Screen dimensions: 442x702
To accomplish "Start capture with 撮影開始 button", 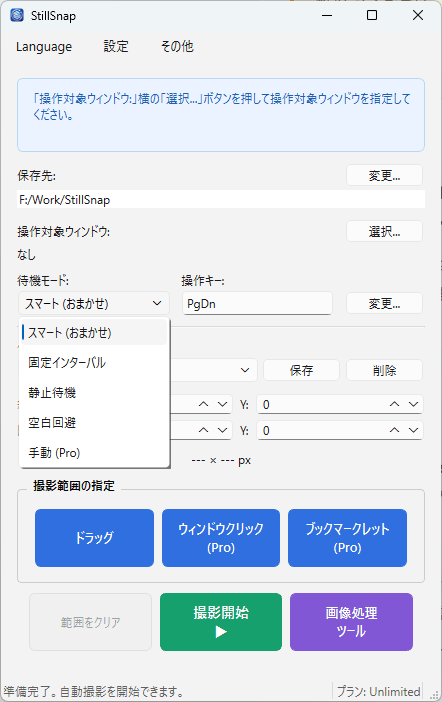I will point(221,622).
